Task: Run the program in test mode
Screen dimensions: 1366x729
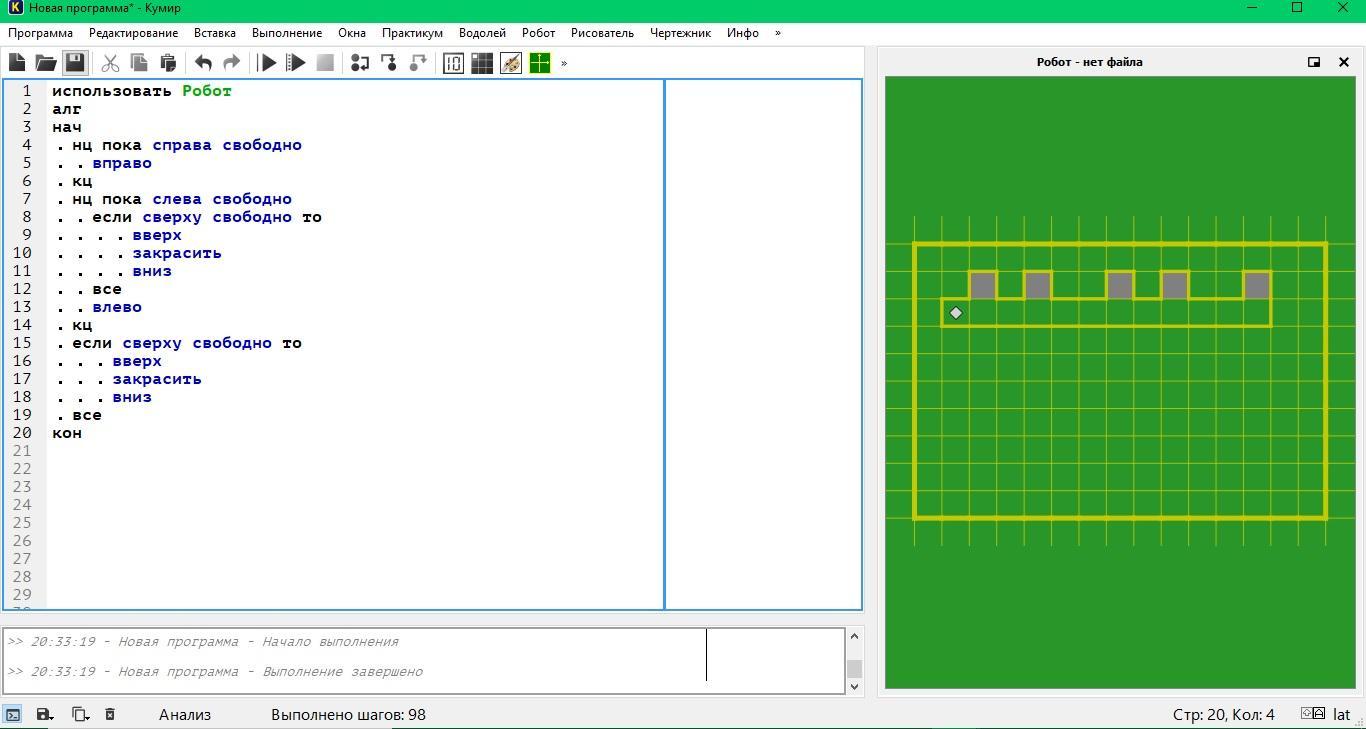Action: 296,63
